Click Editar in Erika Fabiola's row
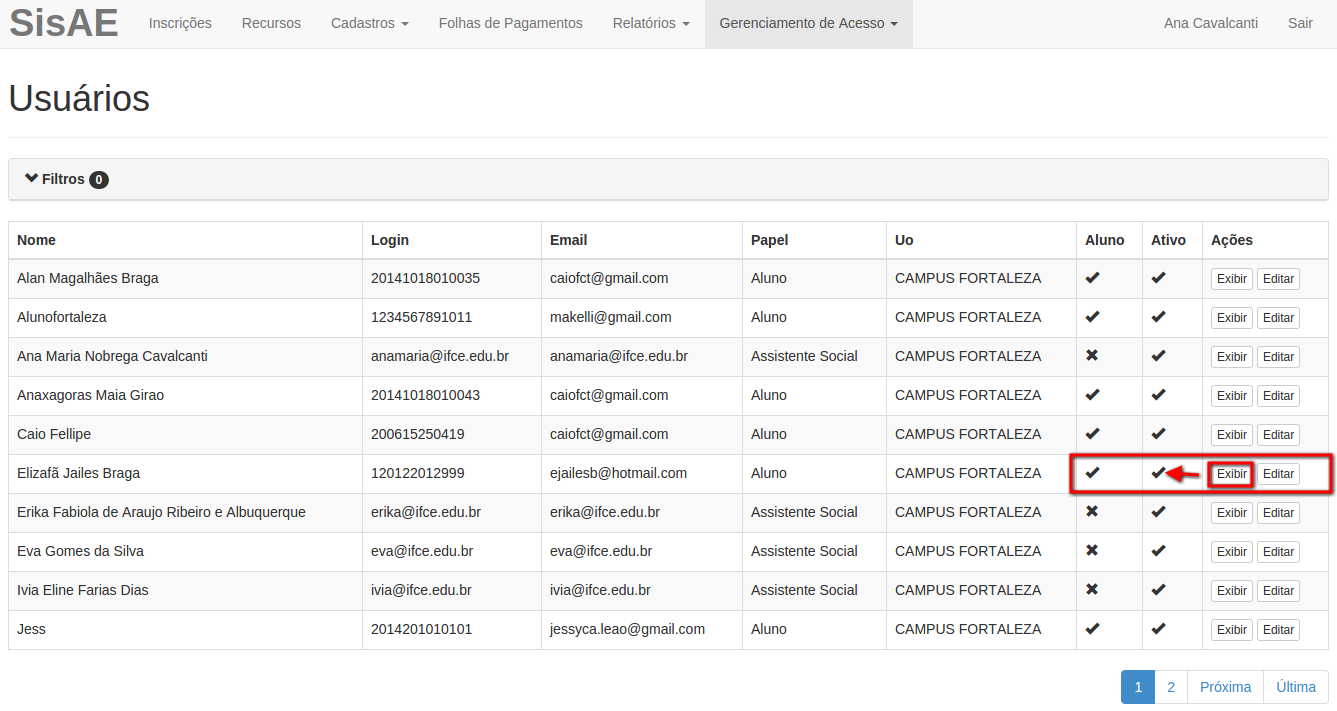1337x711 pixels. (x=1278, y=513)
